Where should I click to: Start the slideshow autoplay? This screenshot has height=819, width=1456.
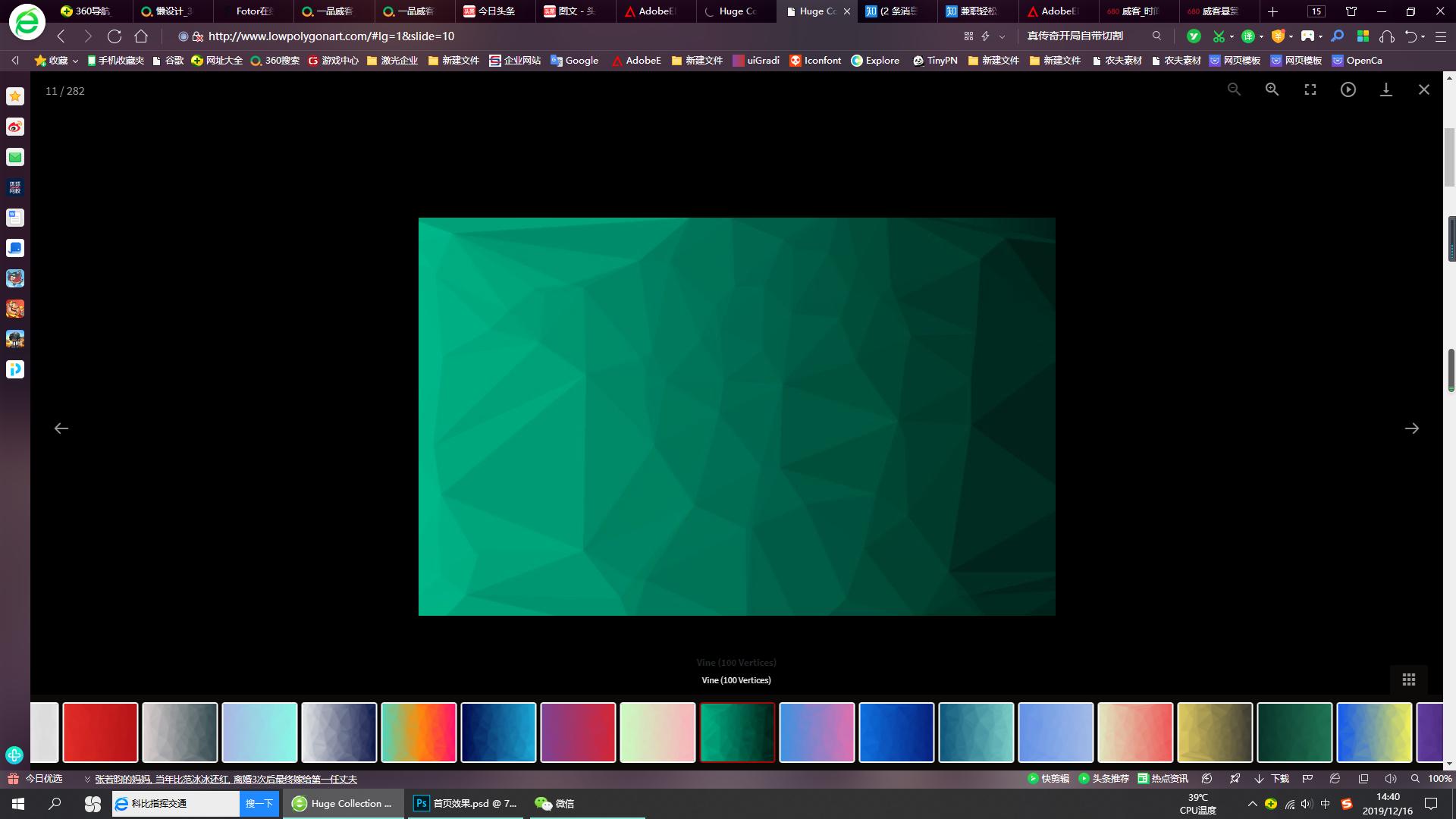coord(1348,89)
